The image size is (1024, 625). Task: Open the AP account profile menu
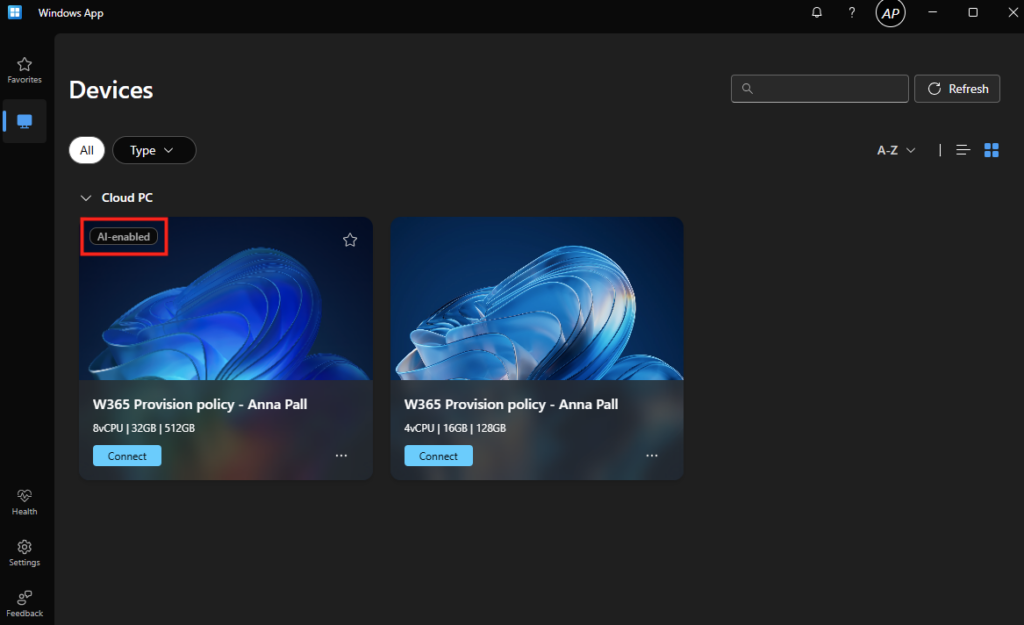click(x=890, y=13)
